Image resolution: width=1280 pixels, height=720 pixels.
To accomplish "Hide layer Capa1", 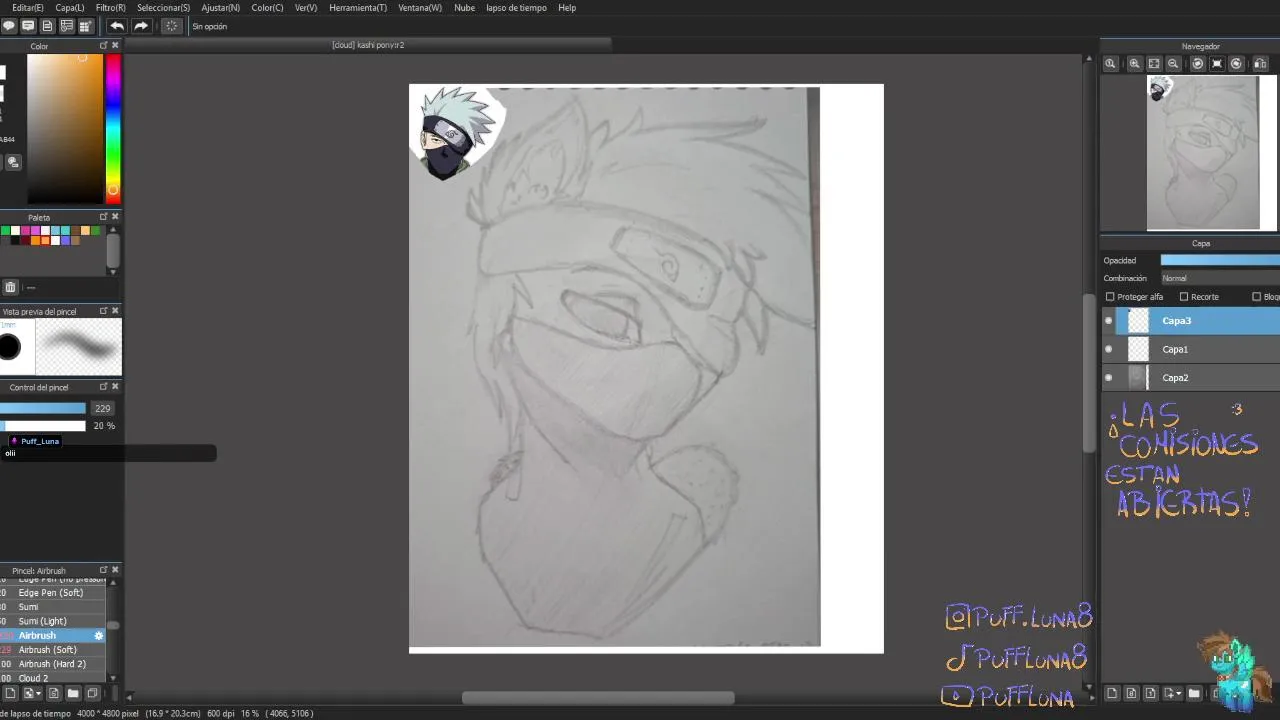I will pyautogui.click(x=1108, y=349).
